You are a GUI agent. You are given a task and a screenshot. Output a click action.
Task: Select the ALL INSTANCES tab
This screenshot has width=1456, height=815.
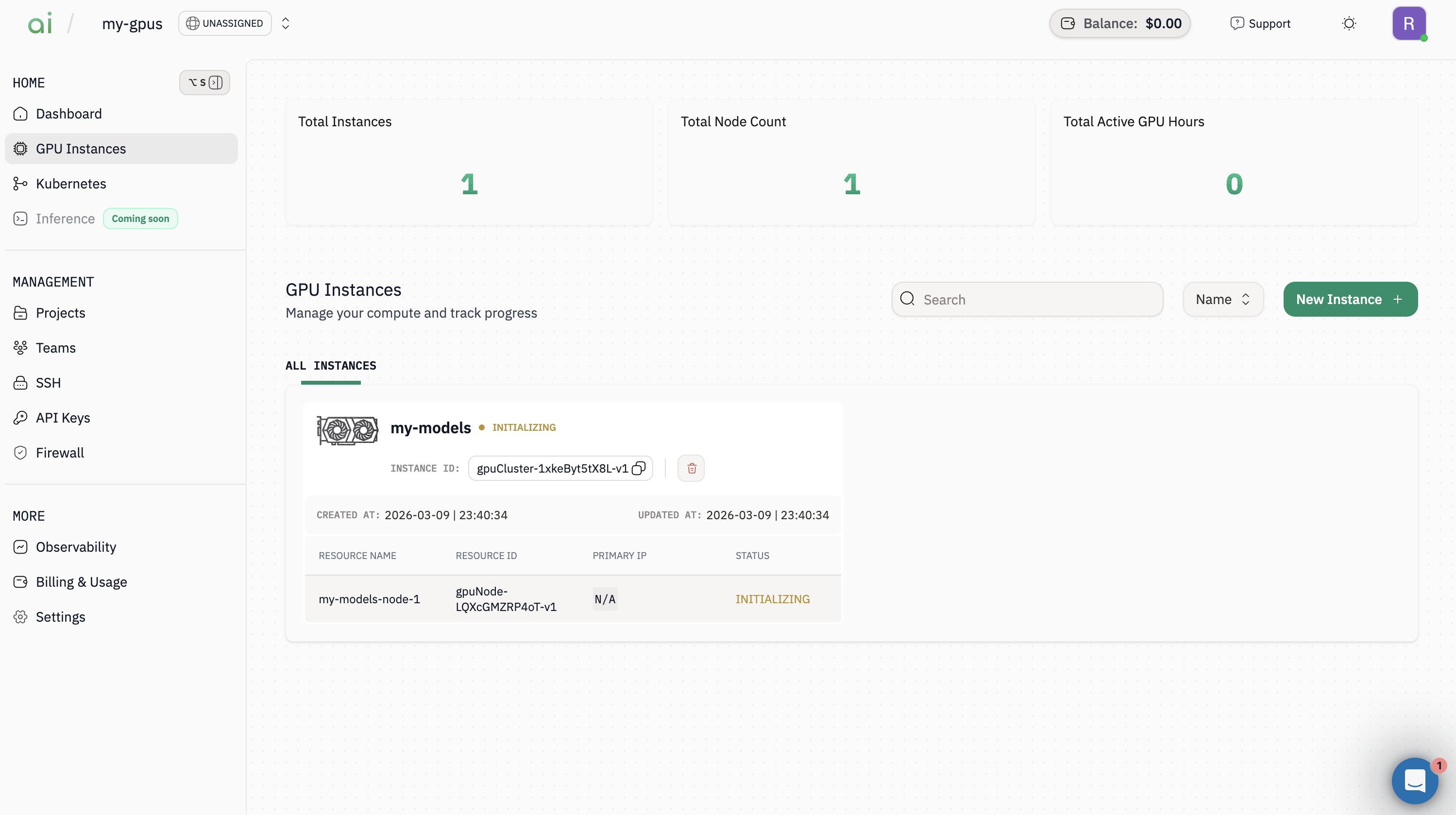(331, 366)
